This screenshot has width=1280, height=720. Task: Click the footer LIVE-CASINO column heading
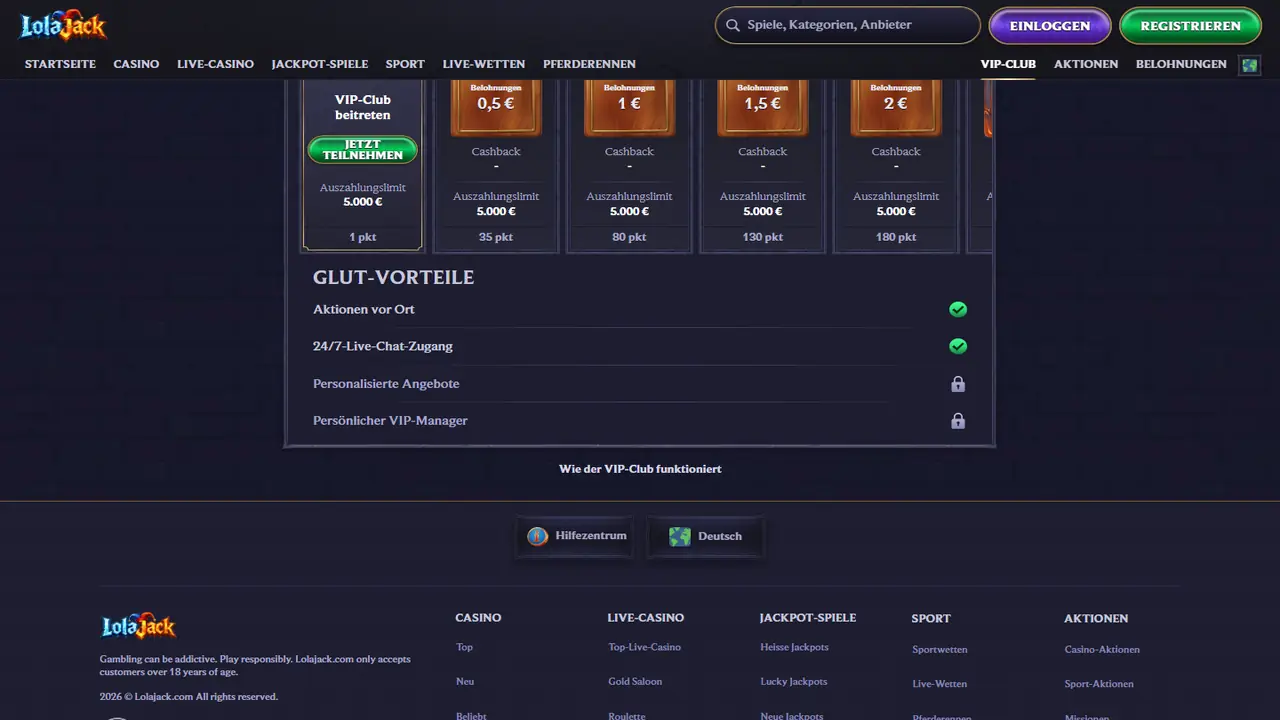coord(646,618)
